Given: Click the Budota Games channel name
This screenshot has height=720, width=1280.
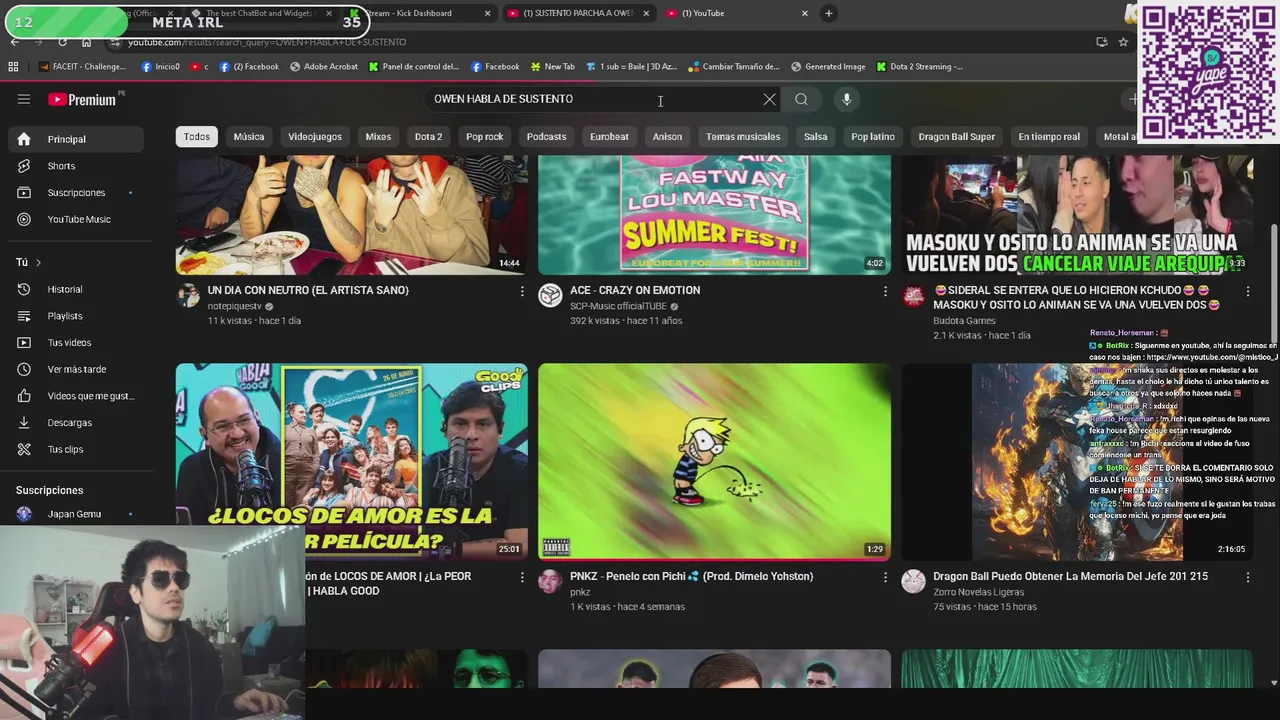Looking at the screenshot, I should 964,321.
